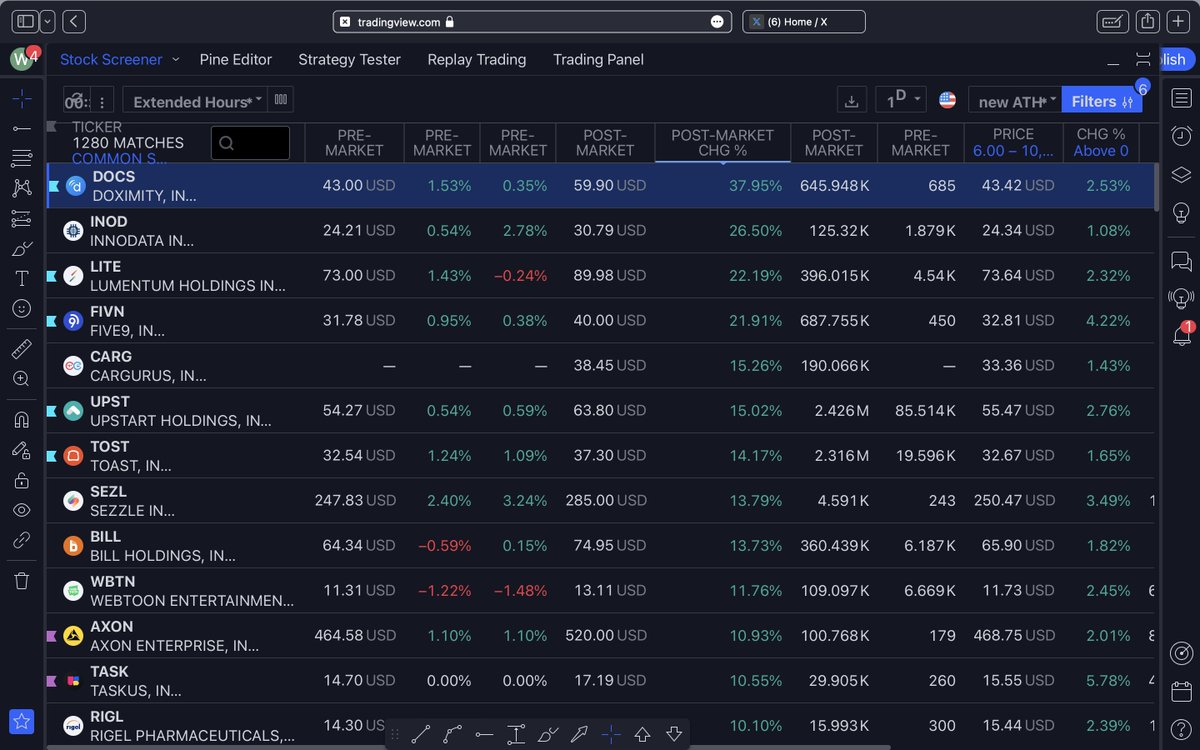The image size is (1200, 750).
Task: Click the Safari share button
Action: click(1148, 21)
